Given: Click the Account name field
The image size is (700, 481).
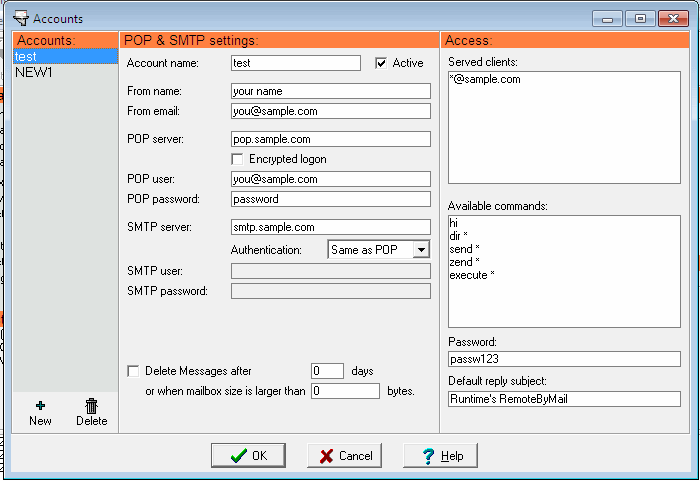Looking at the screenshot, I should pyautogui.click(x=295, y=63).
